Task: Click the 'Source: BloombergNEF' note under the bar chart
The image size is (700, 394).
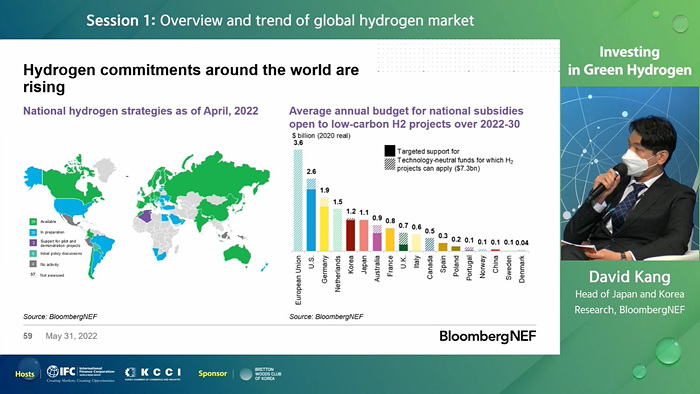Action: (326, 316)
